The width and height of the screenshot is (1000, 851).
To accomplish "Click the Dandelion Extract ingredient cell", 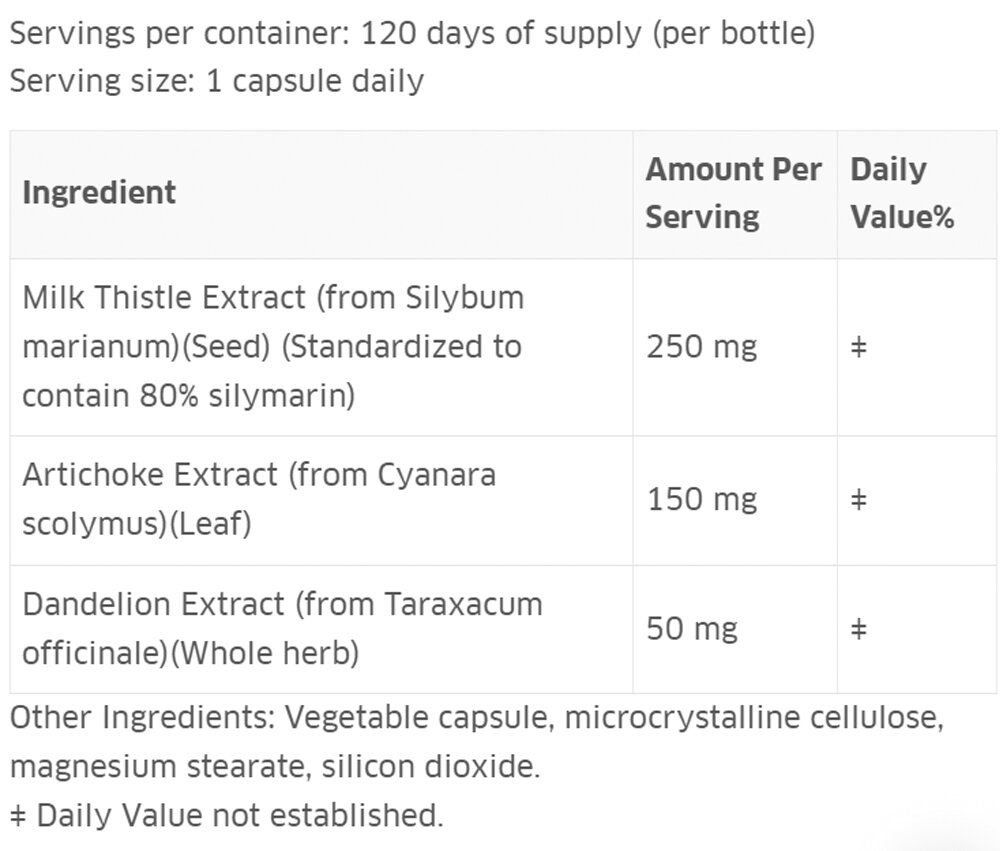I will [282, 628].
